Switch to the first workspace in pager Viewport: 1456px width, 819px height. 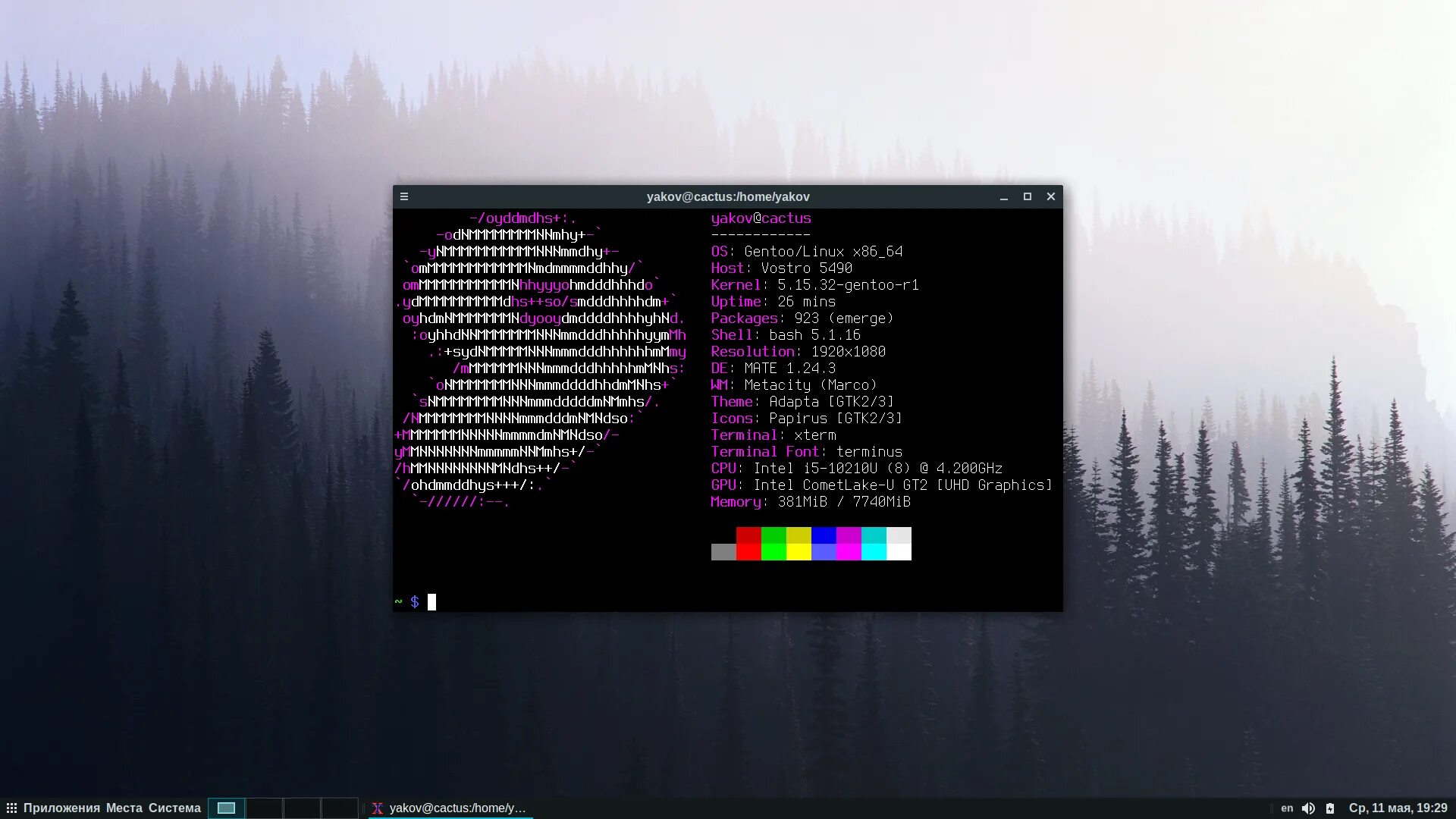pyautogui.click(x=226, y=808)
